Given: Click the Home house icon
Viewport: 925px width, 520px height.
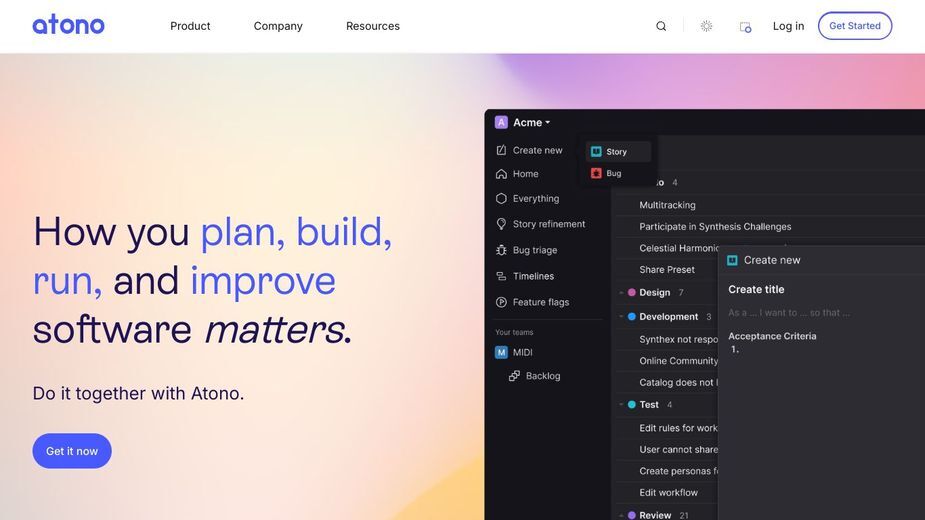Looking at the screenshot, I should (501, 174).
